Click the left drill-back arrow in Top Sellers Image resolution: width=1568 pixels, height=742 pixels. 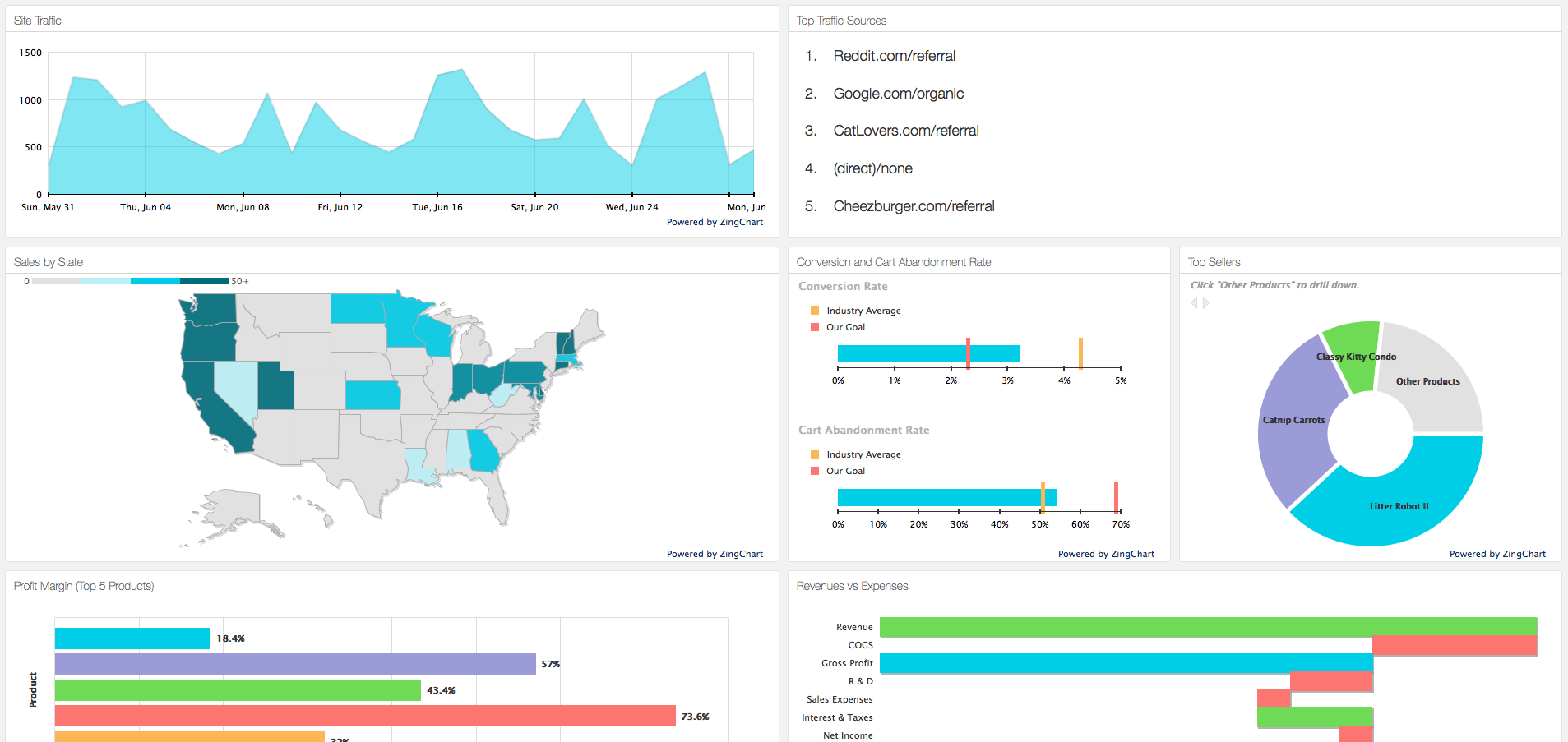click(1194, 303)
